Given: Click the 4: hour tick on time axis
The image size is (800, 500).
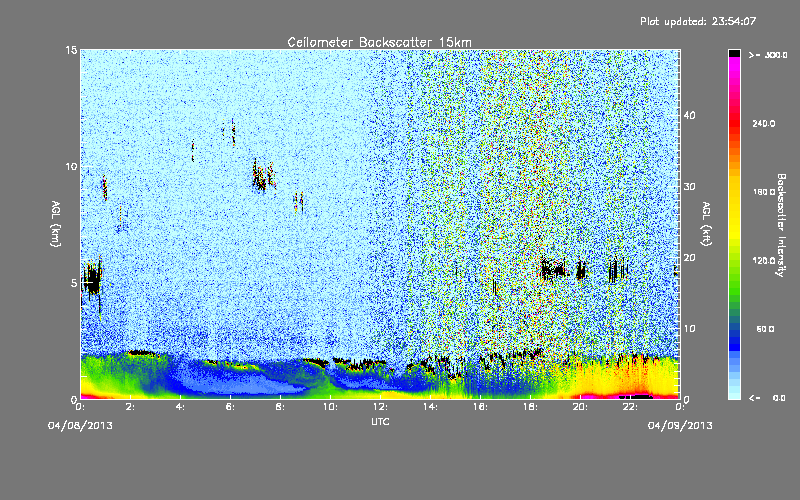Looking at the screenshot, I should [x=180, y=407].
